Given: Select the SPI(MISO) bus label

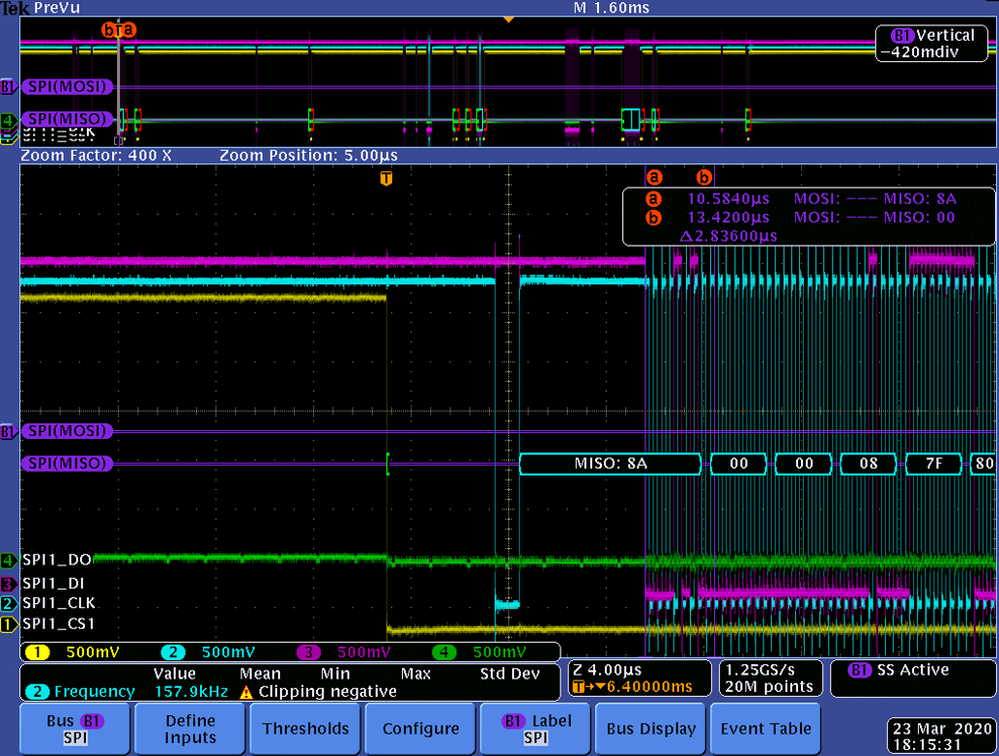Looking at the screenshot, I should [x=66, y=463].
